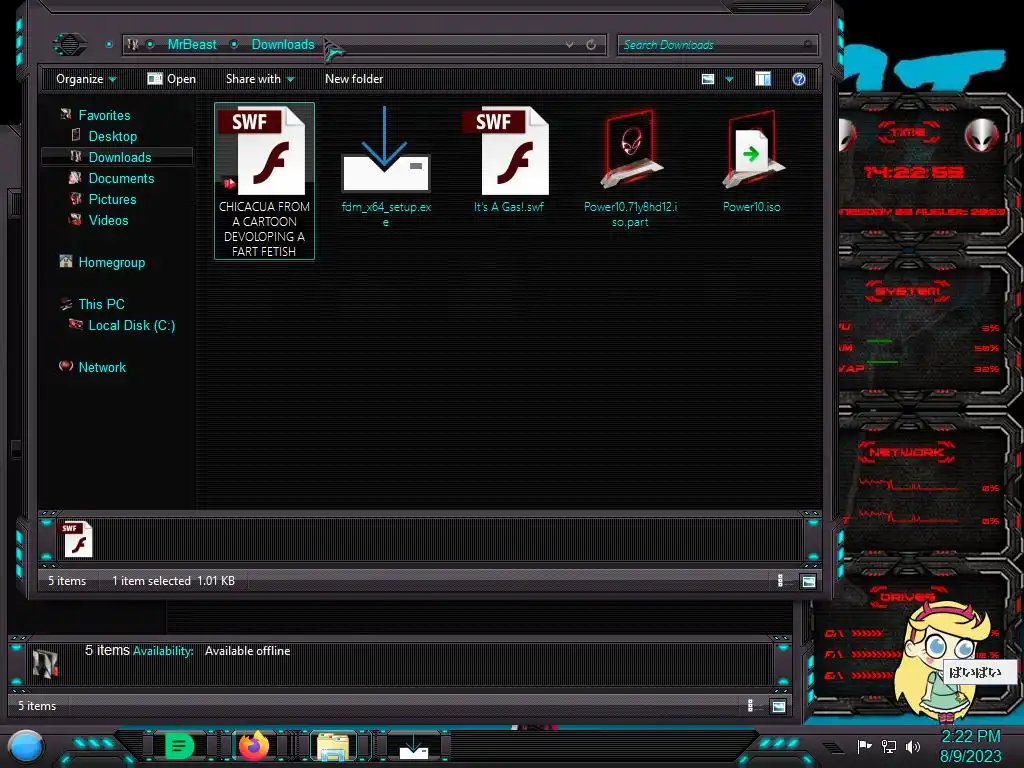The width and height of the screenshot is (1024, 768).
Task: Click the Action Center flag icon
Action: 864,746
